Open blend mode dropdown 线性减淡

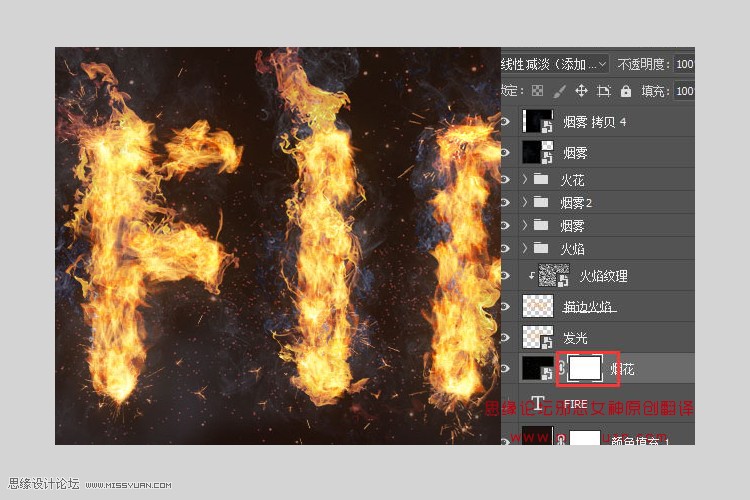(x=554, y=64)
